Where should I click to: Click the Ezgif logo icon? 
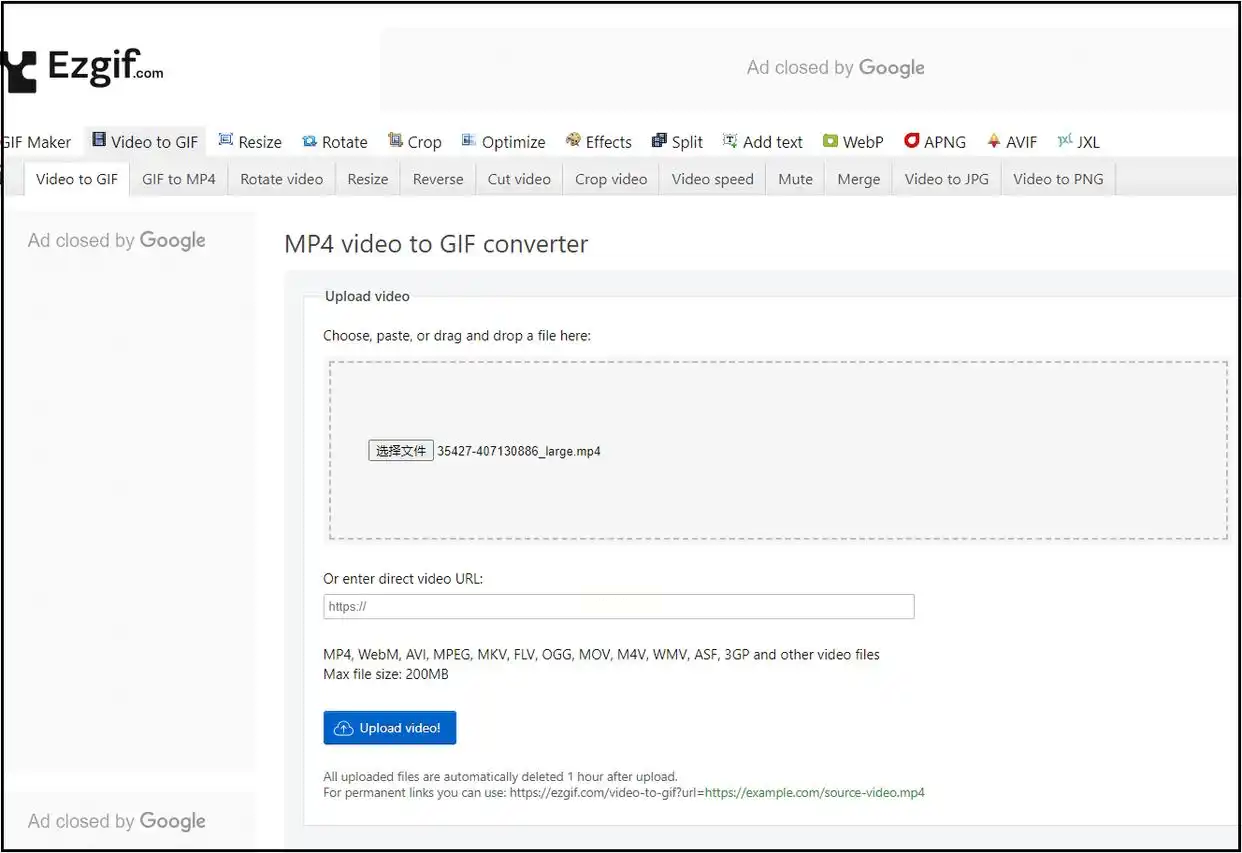click(20, 71)
